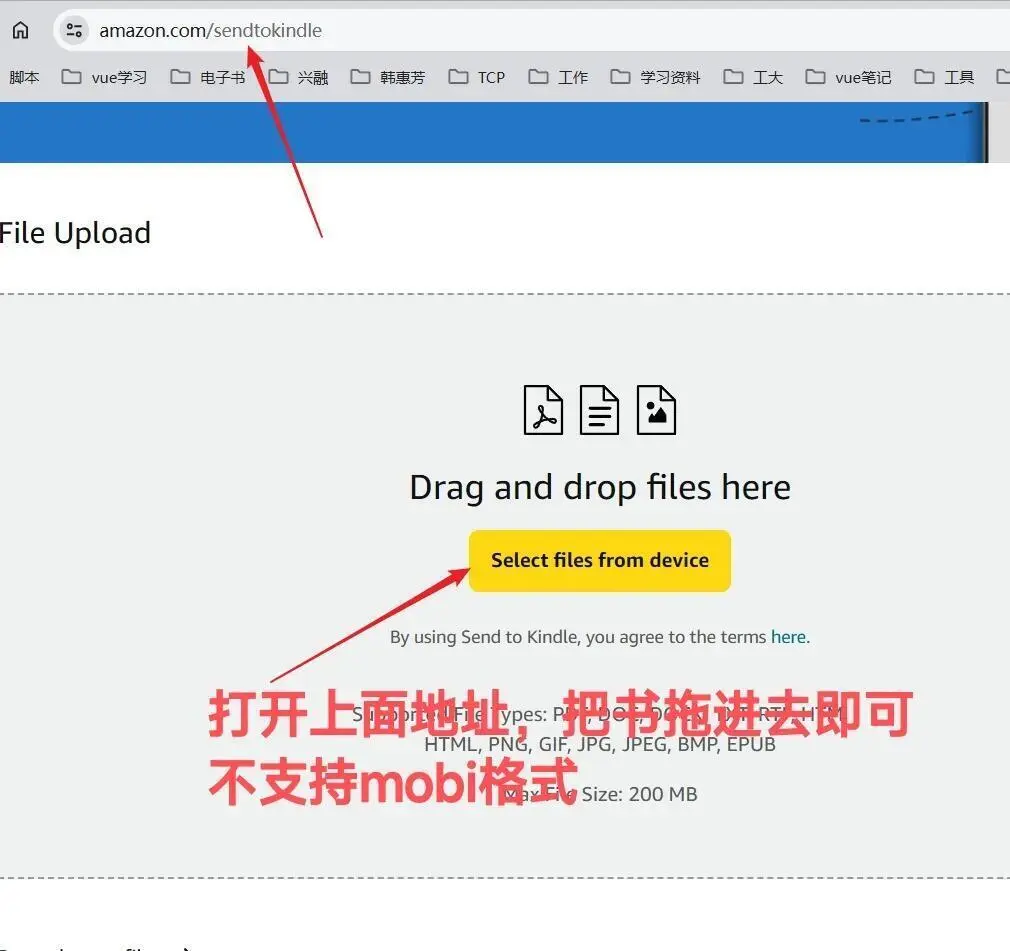Open the 工具 bookmark folder
1010x951 pixels.
944,77
